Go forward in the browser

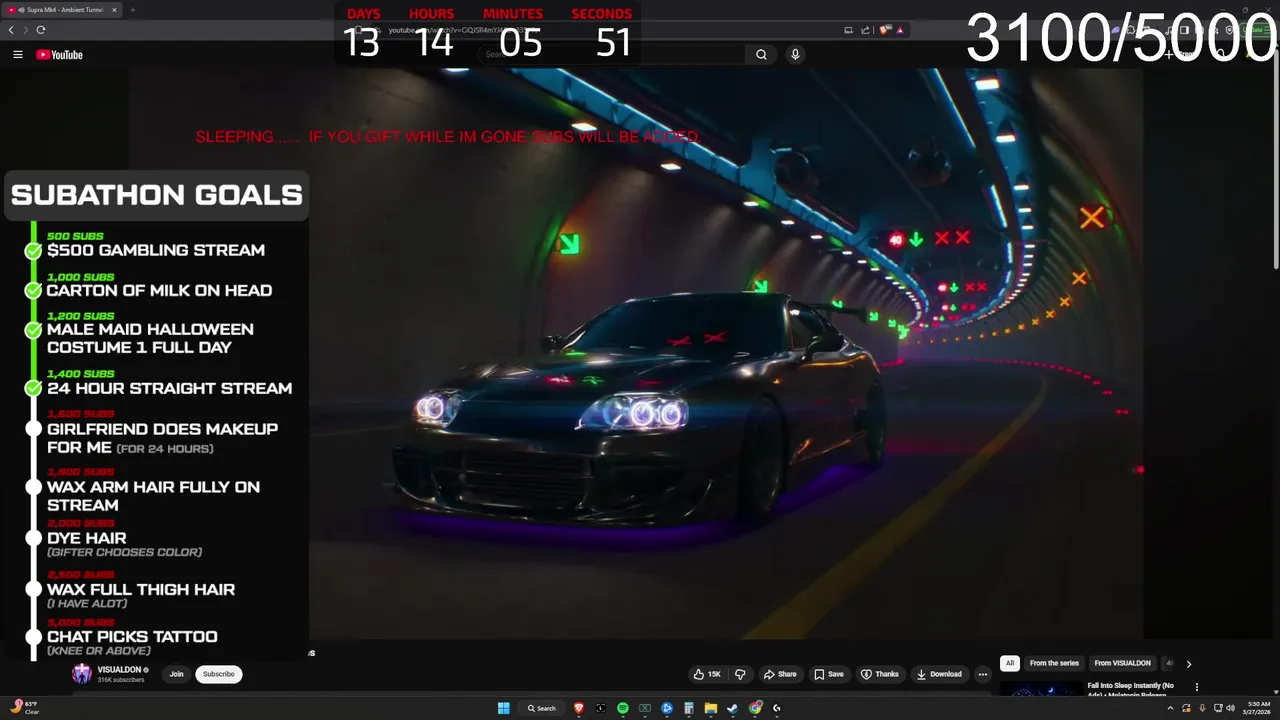point(26,30)
